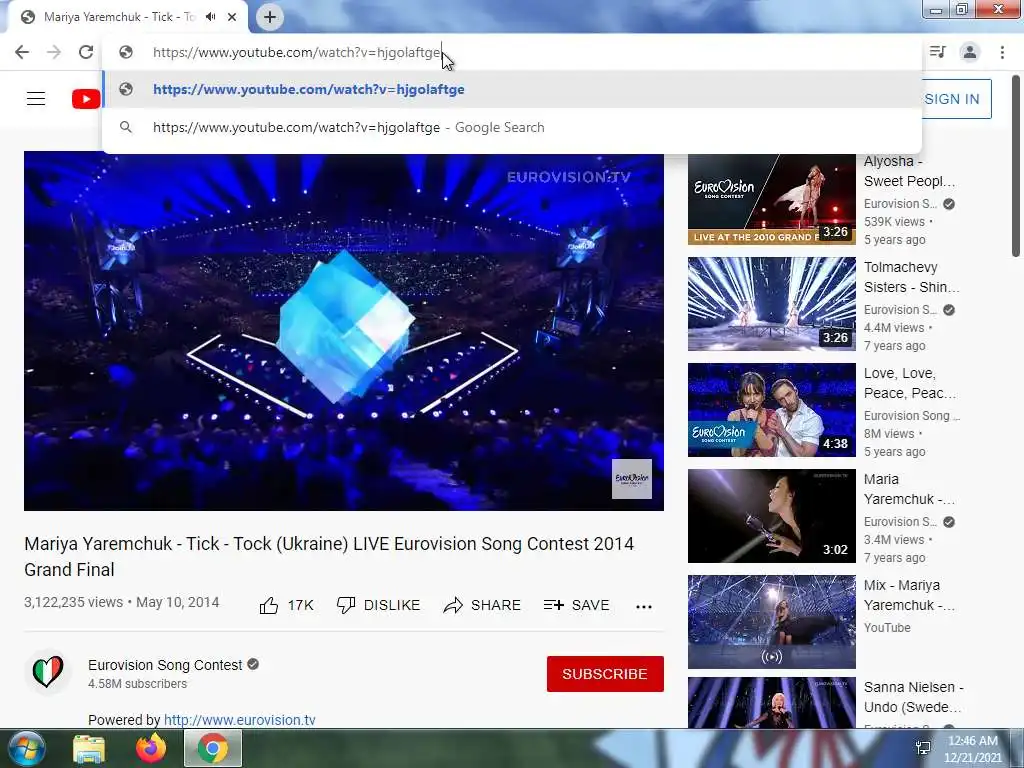Open the Mix - Mariya Yaremchuk playlist thumbnail
Viewport: 1024px width, 768px height.
[771, 622]
